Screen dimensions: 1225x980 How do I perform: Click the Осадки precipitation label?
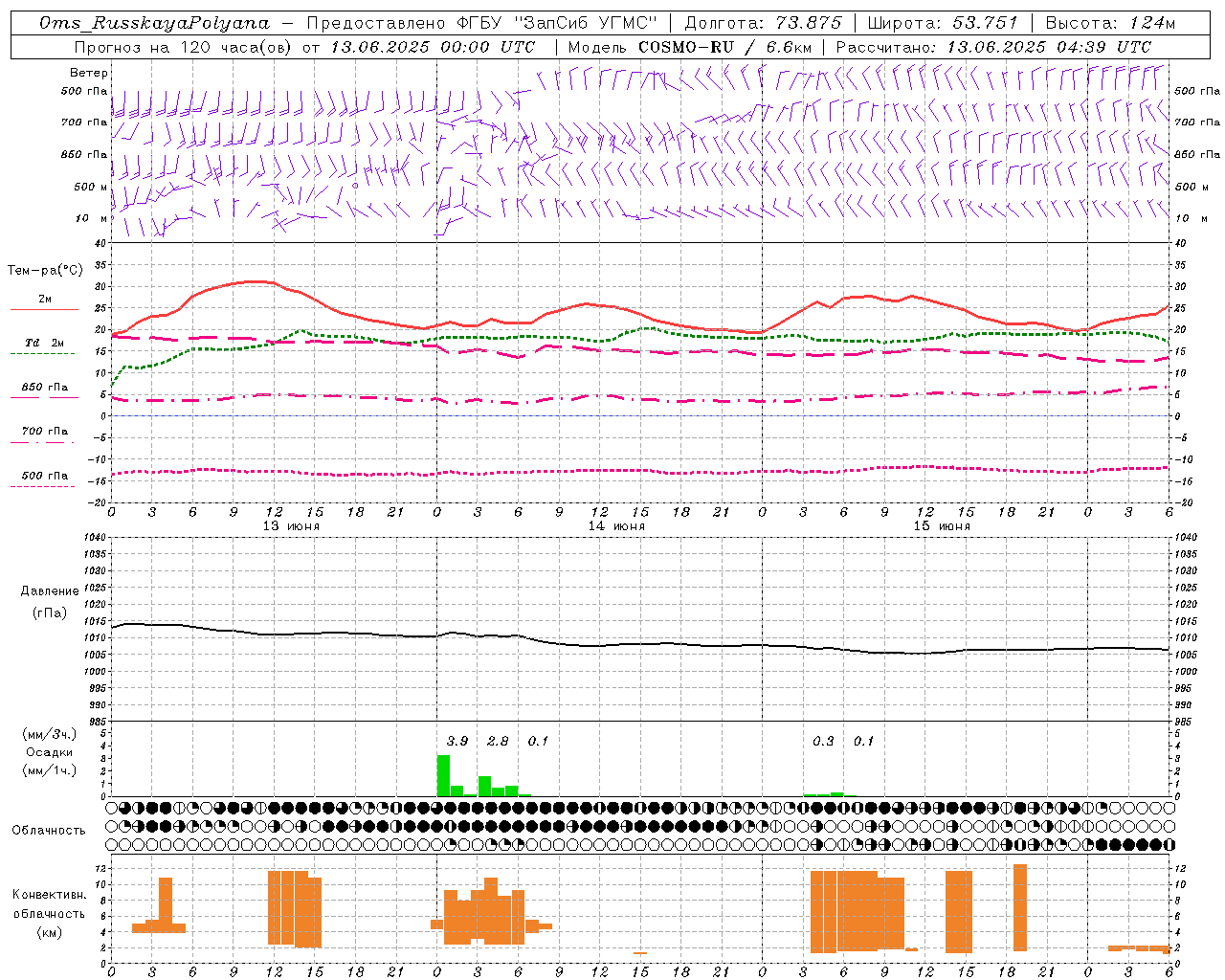tap(50, 752)
